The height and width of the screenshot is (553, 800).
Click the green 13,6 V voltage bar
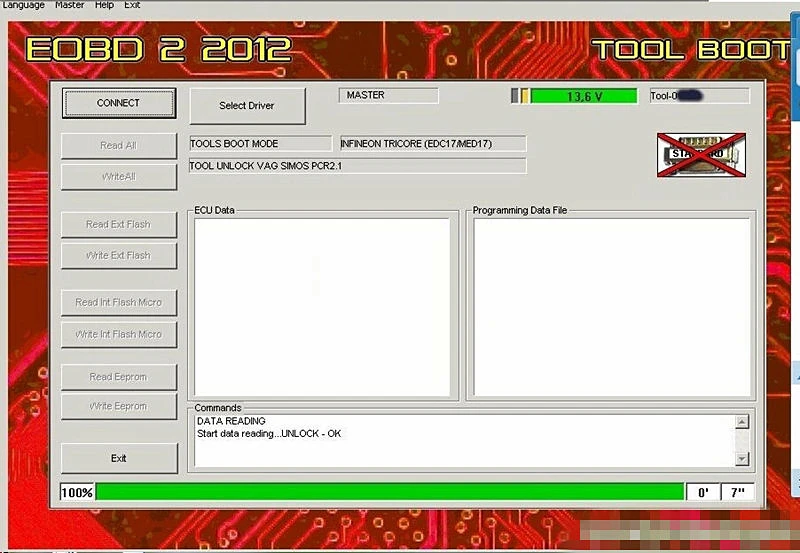(x=584, y=96)
